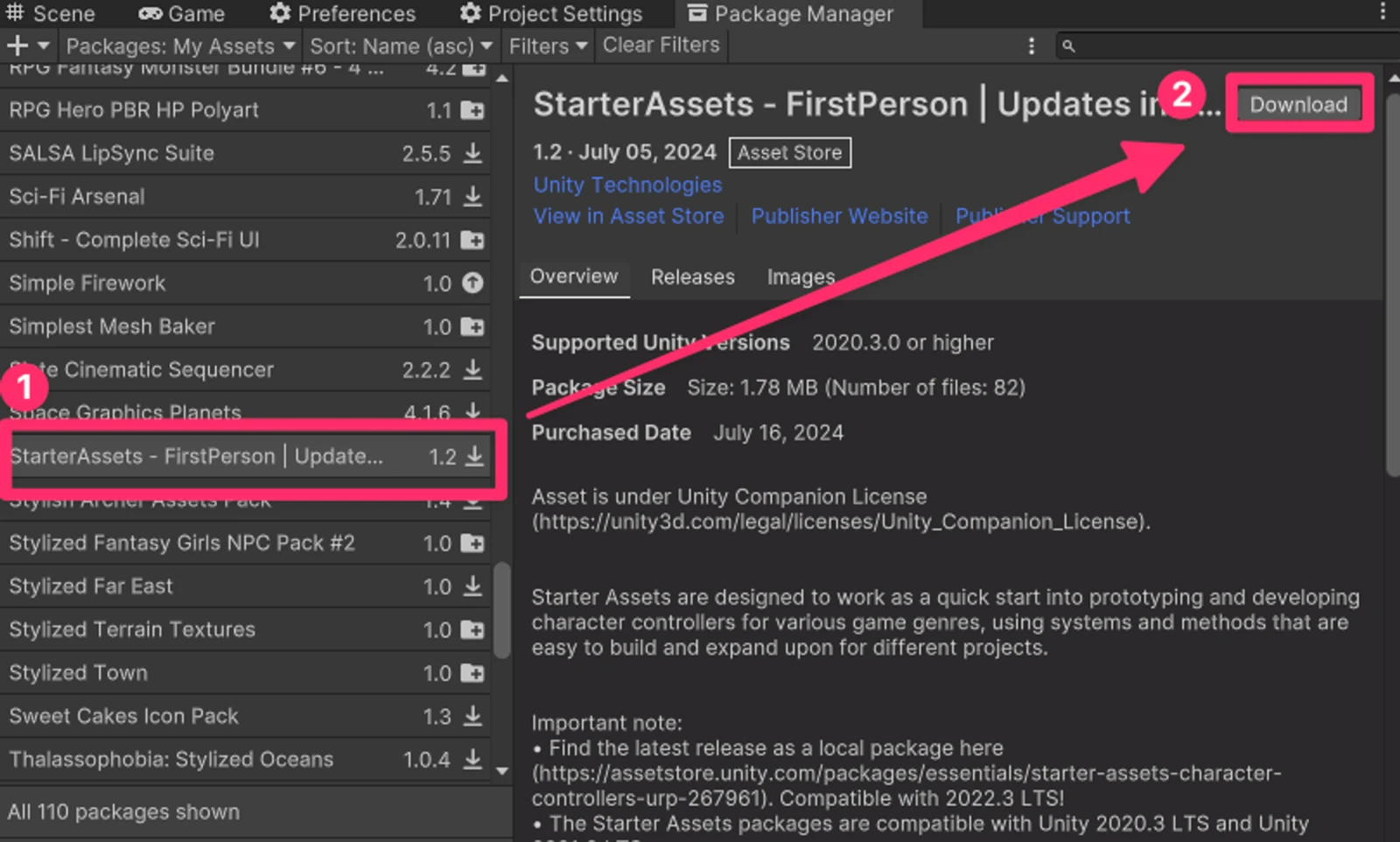Image resolution: width=1400 pixels, height=842 pixels.
Task: Click download icon for Sweet Cakes Icon Pack
Action: (x=472, y=716)
